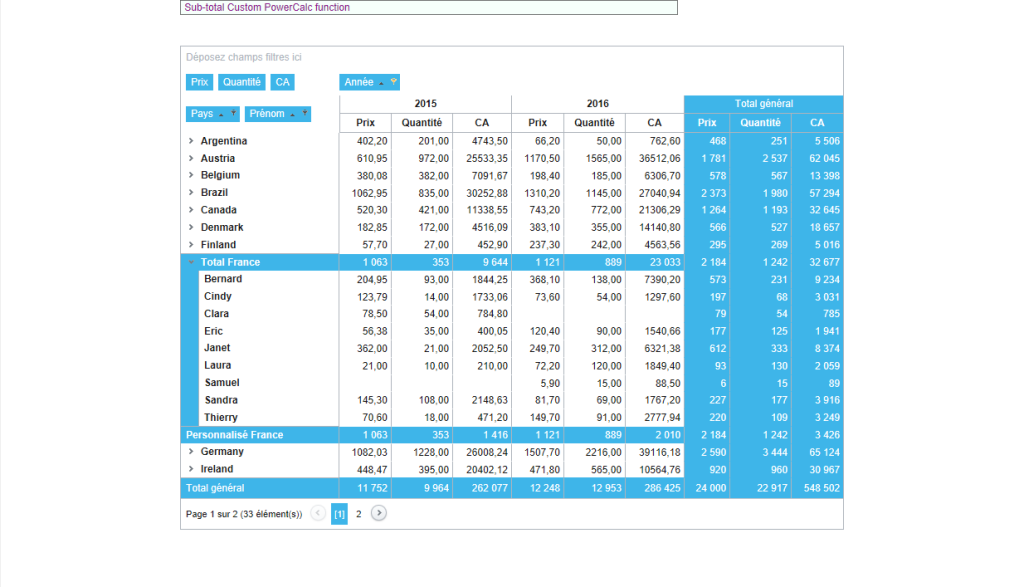This screenshot has width=1024, height=587.
Task: Click the Finland 2016 Prix cell 237,30
Action: coord(537,245)
